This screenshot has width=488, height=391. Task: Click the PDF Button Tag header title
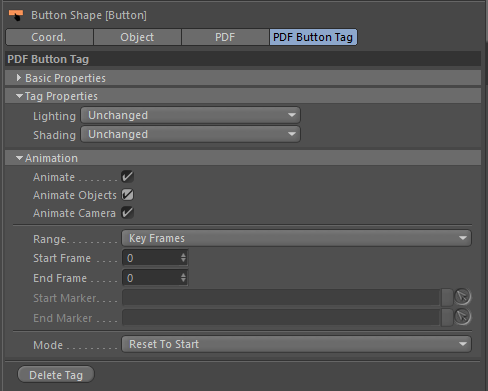(x=48, y=59)
